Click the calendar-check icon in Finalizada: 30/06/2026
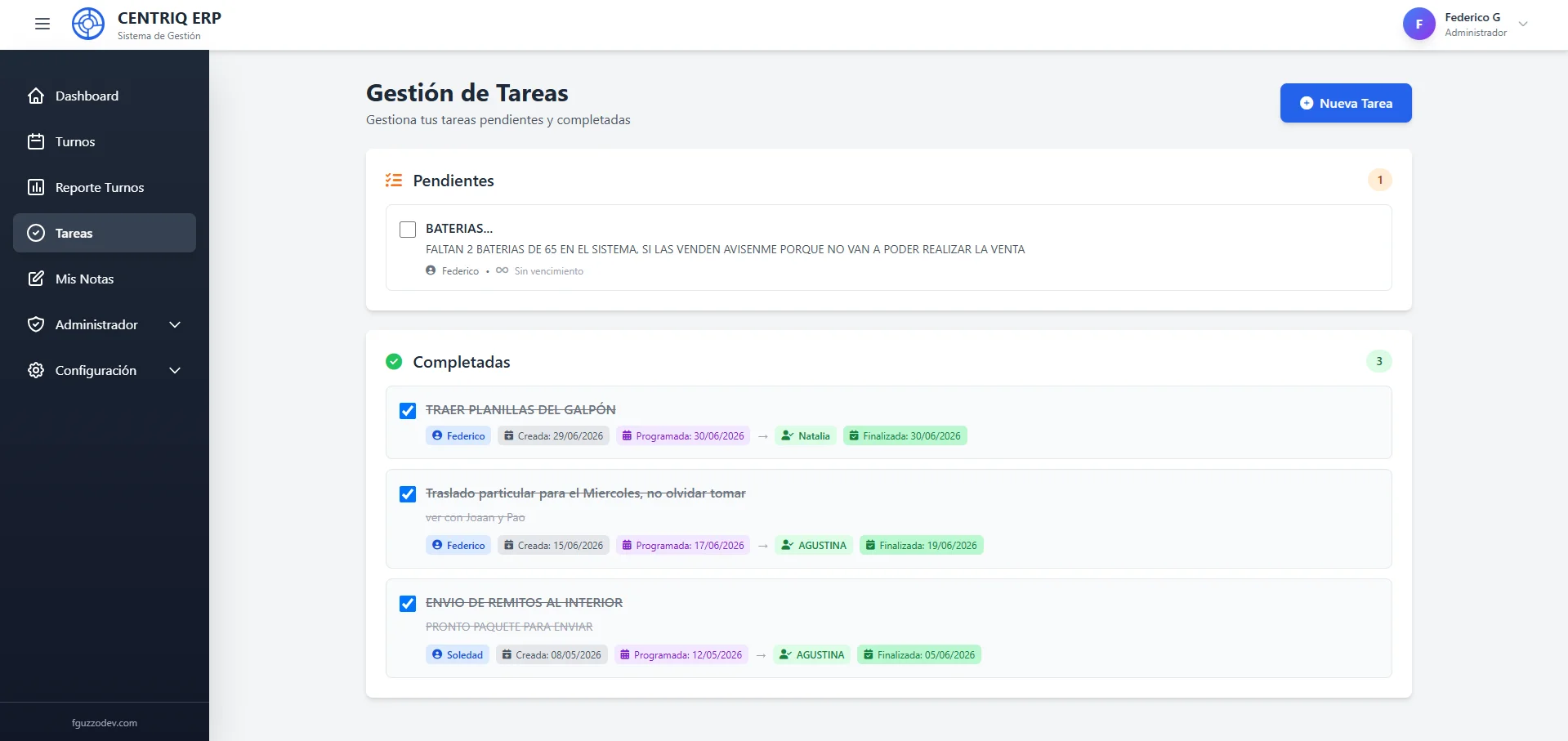The width and height of the screenshot is (1568, 741). (x=854, y=435)
